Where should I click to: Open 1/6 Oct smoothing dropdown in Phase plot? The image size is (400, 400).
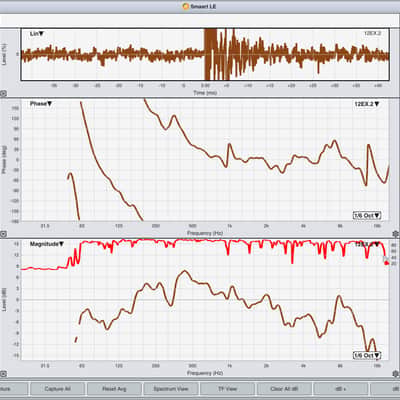[x=367, y=215]
